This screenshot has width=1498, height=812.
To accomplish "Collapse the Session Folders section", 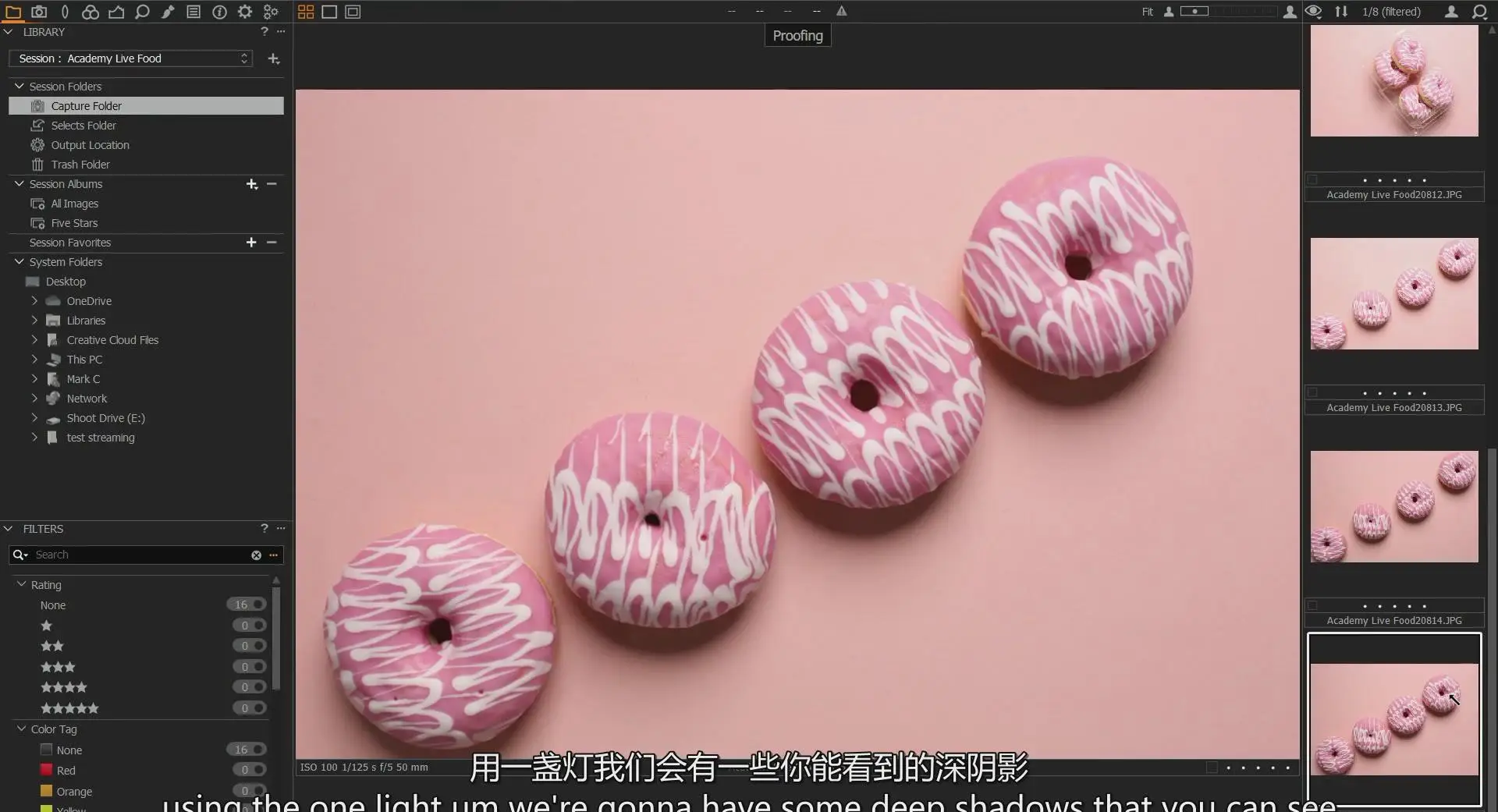I will (x=19, y=86).
